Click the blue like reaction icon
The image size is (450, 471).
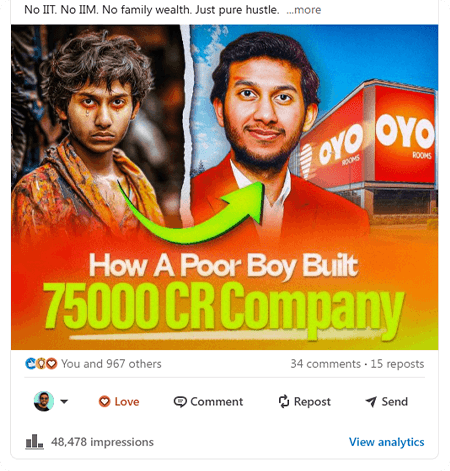click(30, 363)
